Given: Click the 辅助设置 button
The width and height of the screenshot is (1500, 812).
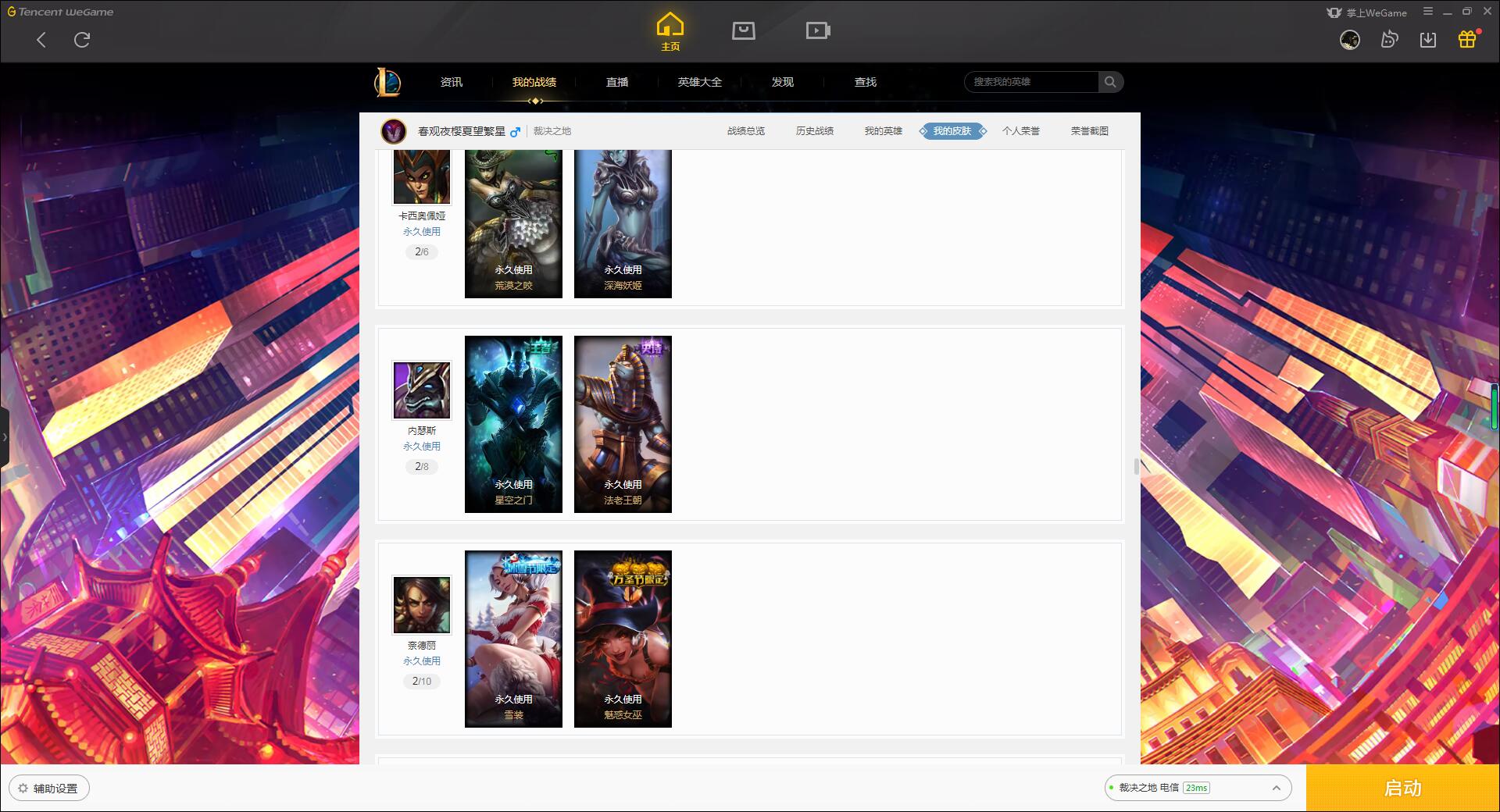Looking at the screenshot, I should click(49, 789).
